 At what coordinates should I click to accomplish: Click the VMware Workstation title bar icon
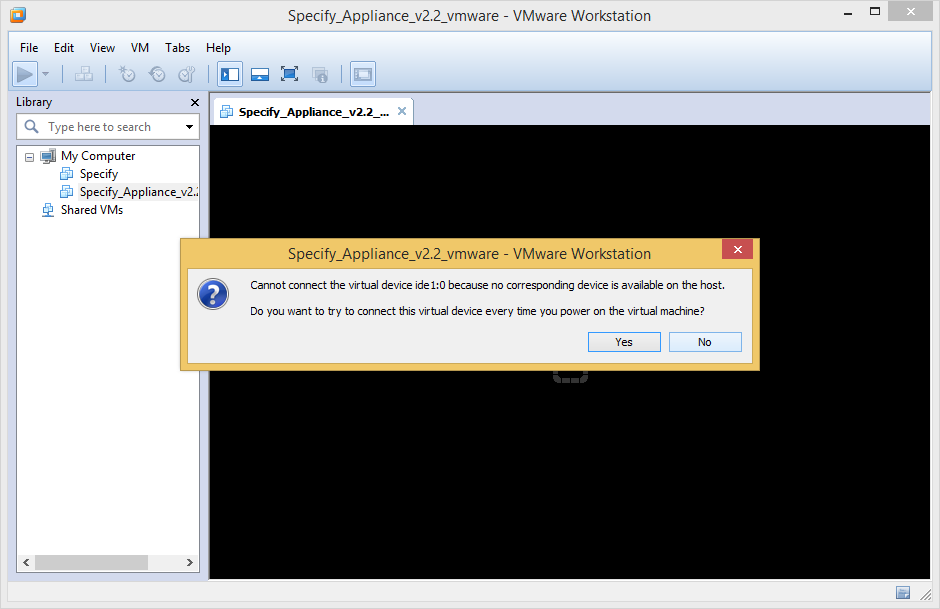[18, 15]
